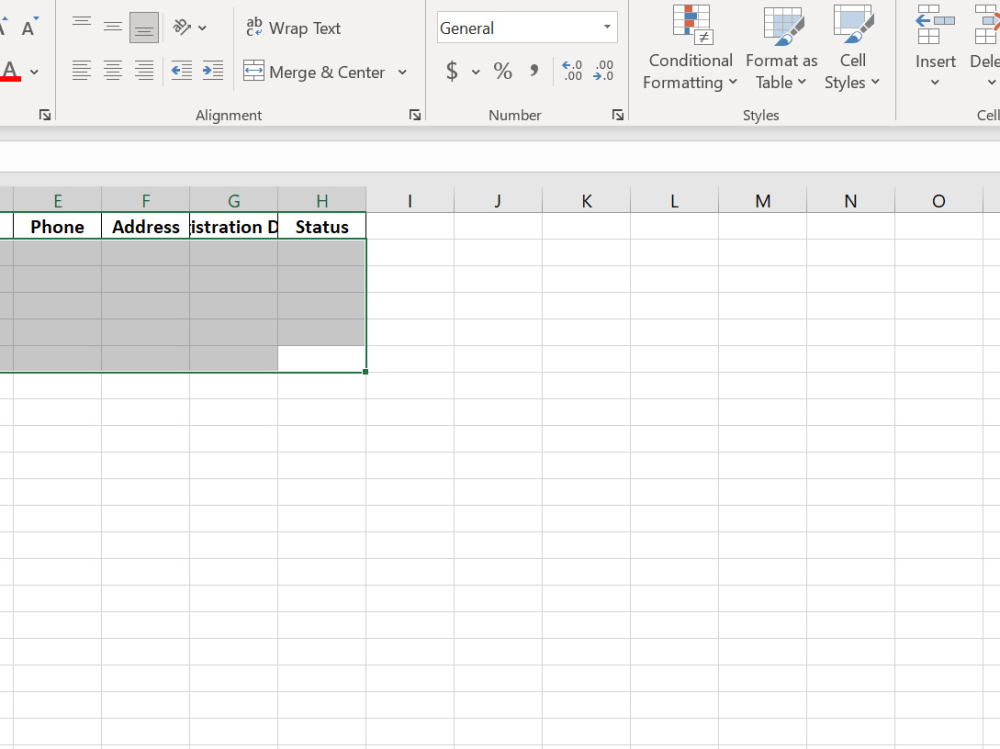
Task: Decrease font size small A icon
Action: click(x=29, y=27)
